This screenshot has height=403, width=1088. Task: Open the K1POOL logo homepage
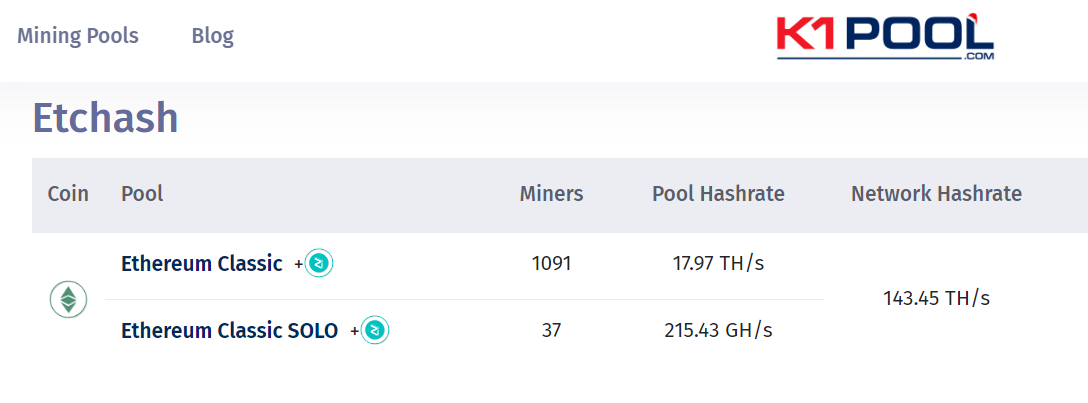pos(885,37)
